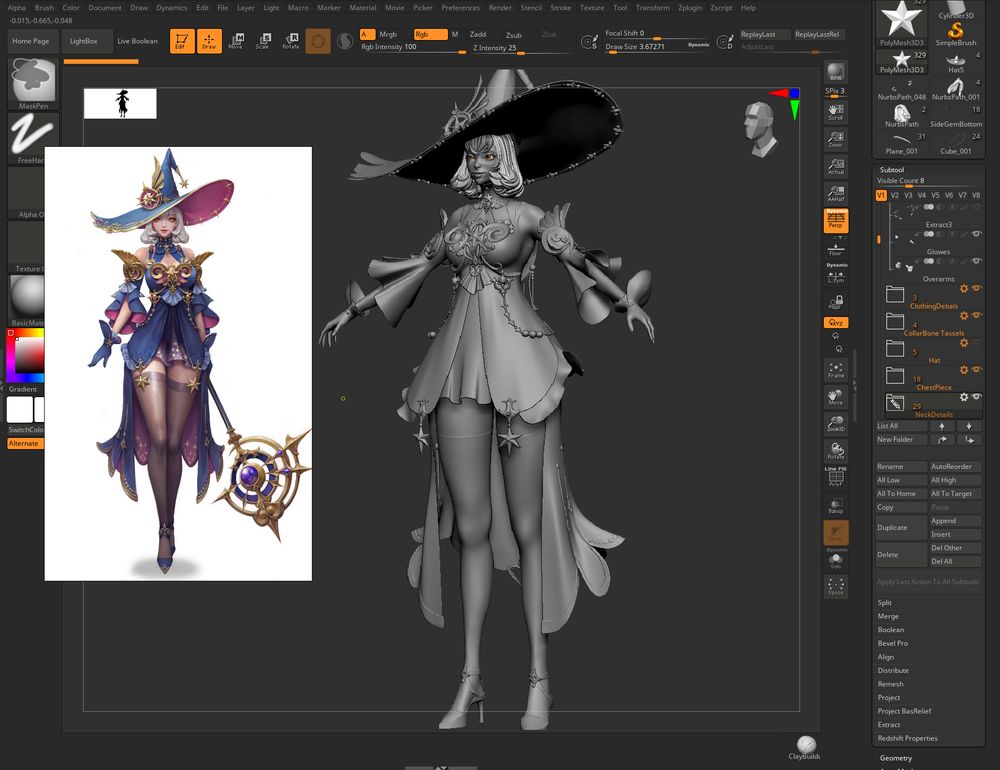Open the MaskPen brush picker
This screenshot has width=1000, height=770.
tap(33, 84)
